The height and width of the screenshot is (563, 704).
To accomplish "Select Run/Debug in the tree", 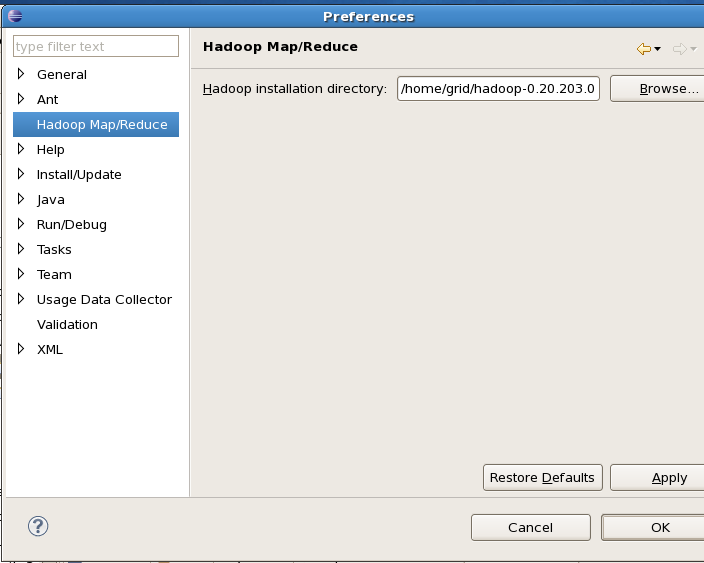I will click(72, 224).
